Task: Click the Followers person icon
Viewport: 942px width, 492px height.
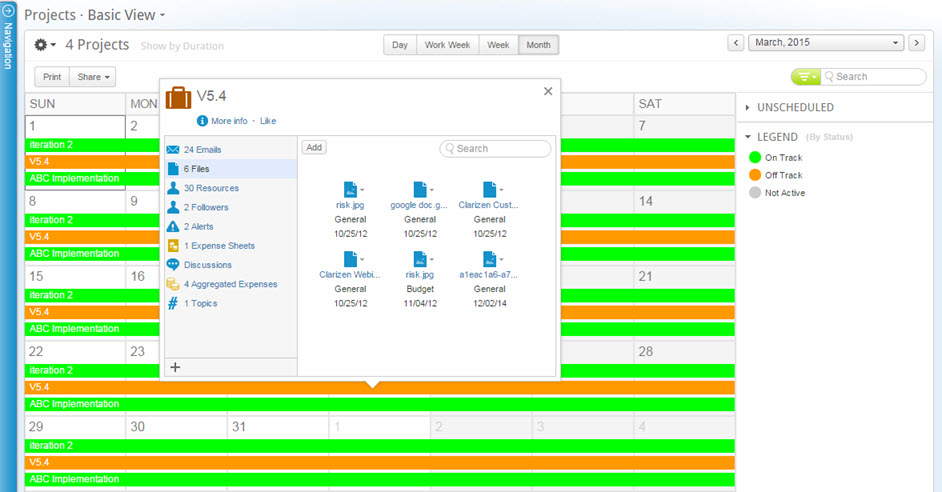Action: tap(173, 207)
